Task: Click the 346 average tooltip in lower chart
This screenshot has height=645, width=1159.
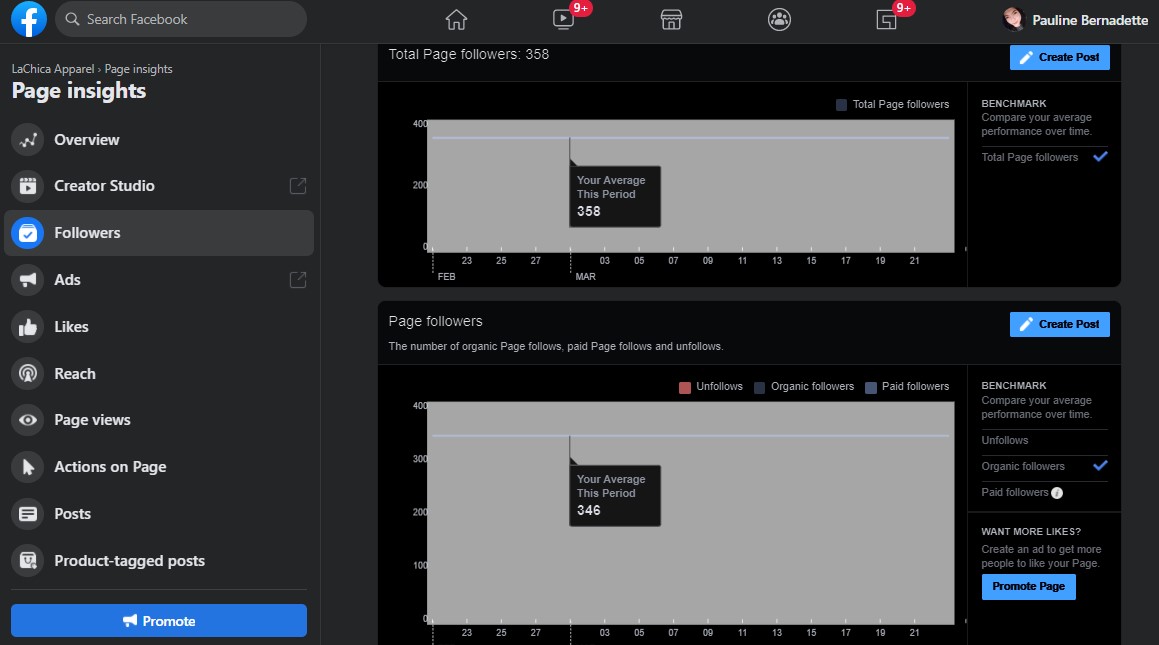Action: [x=614, y=495]
